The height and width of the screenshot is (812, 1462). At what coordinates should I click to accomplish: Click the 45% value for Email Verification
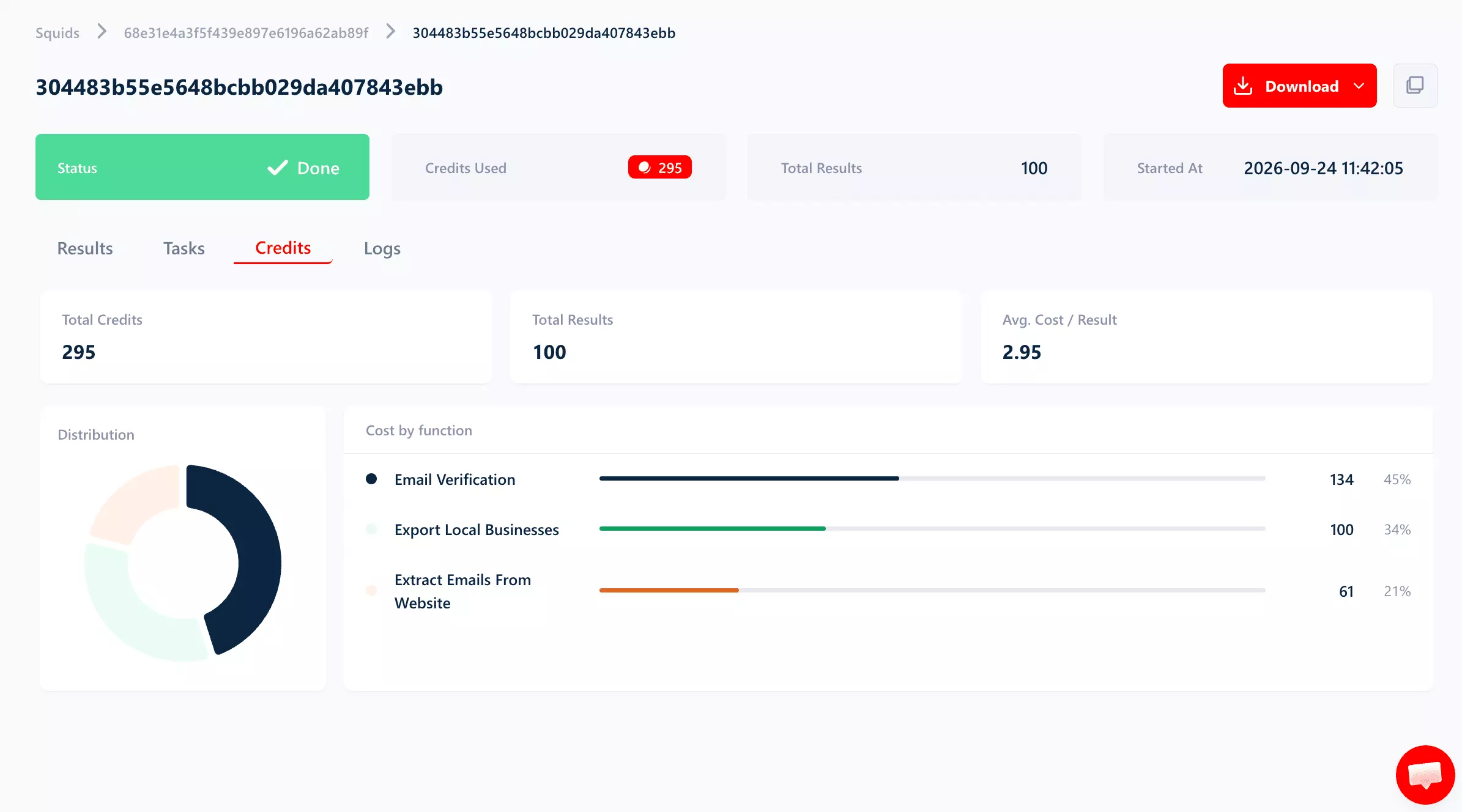pos(1397,479)
